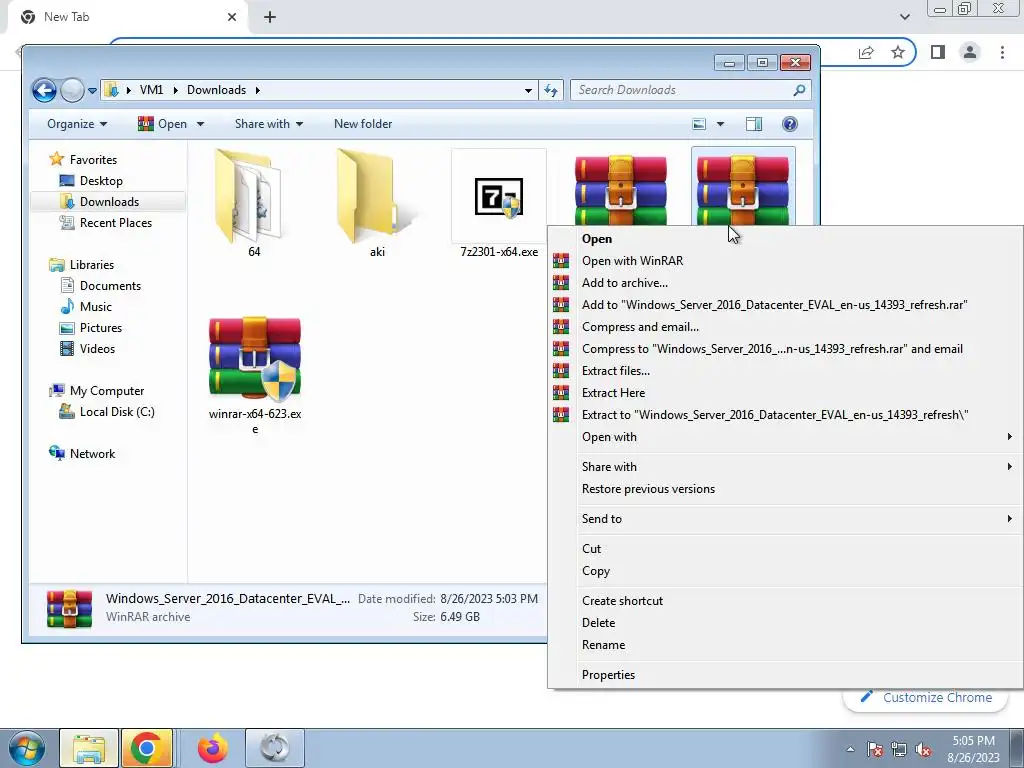
Task: Open Firefox from the taskbar
Action: (x=213, y=748)
